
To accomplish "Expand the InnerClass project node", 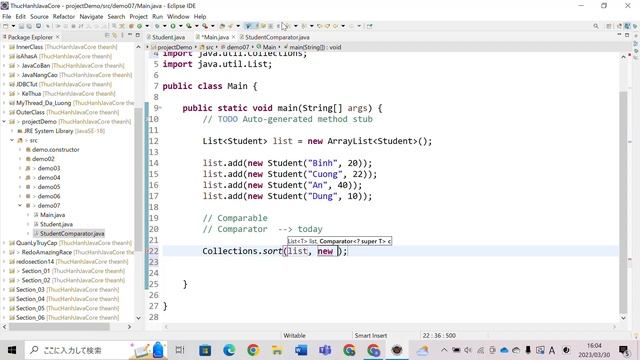I will 4,47.
